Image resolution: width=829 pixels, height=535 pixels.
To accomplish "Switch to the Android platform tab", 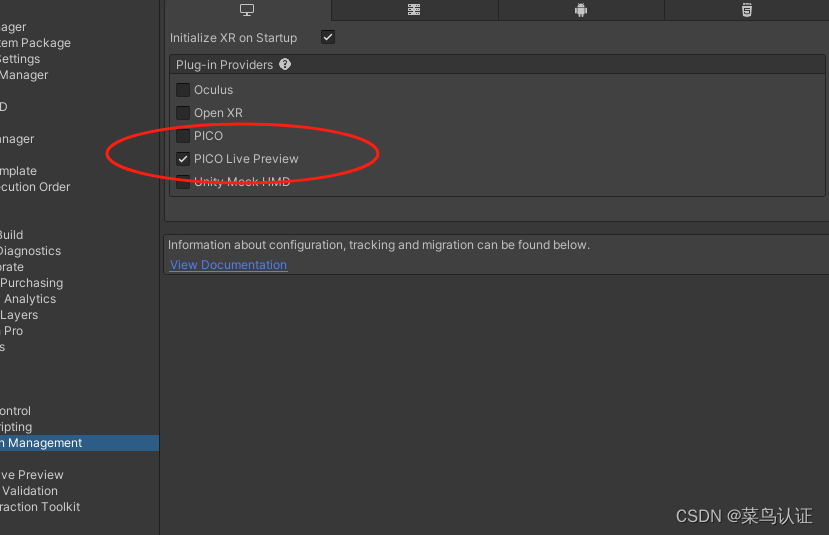I will [581, 10].
